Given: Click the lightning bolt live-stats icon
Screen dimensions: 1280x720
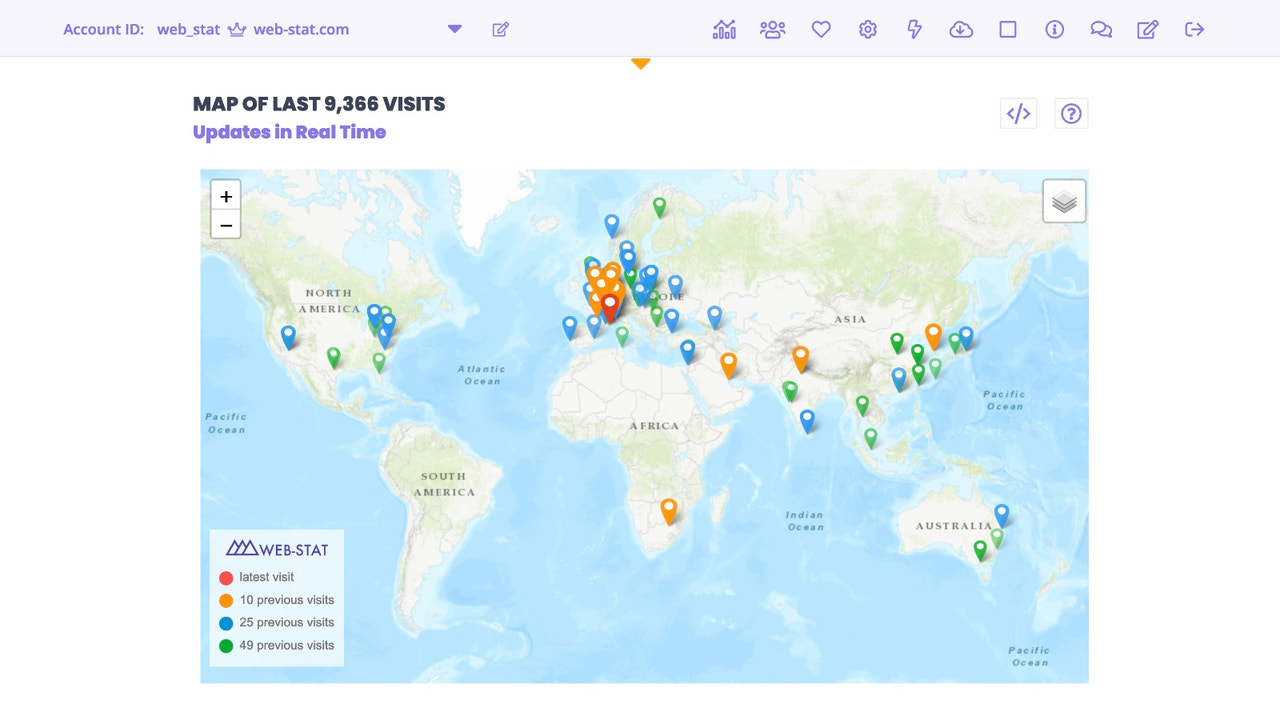Looking at the screenshot, I should 913,29.
